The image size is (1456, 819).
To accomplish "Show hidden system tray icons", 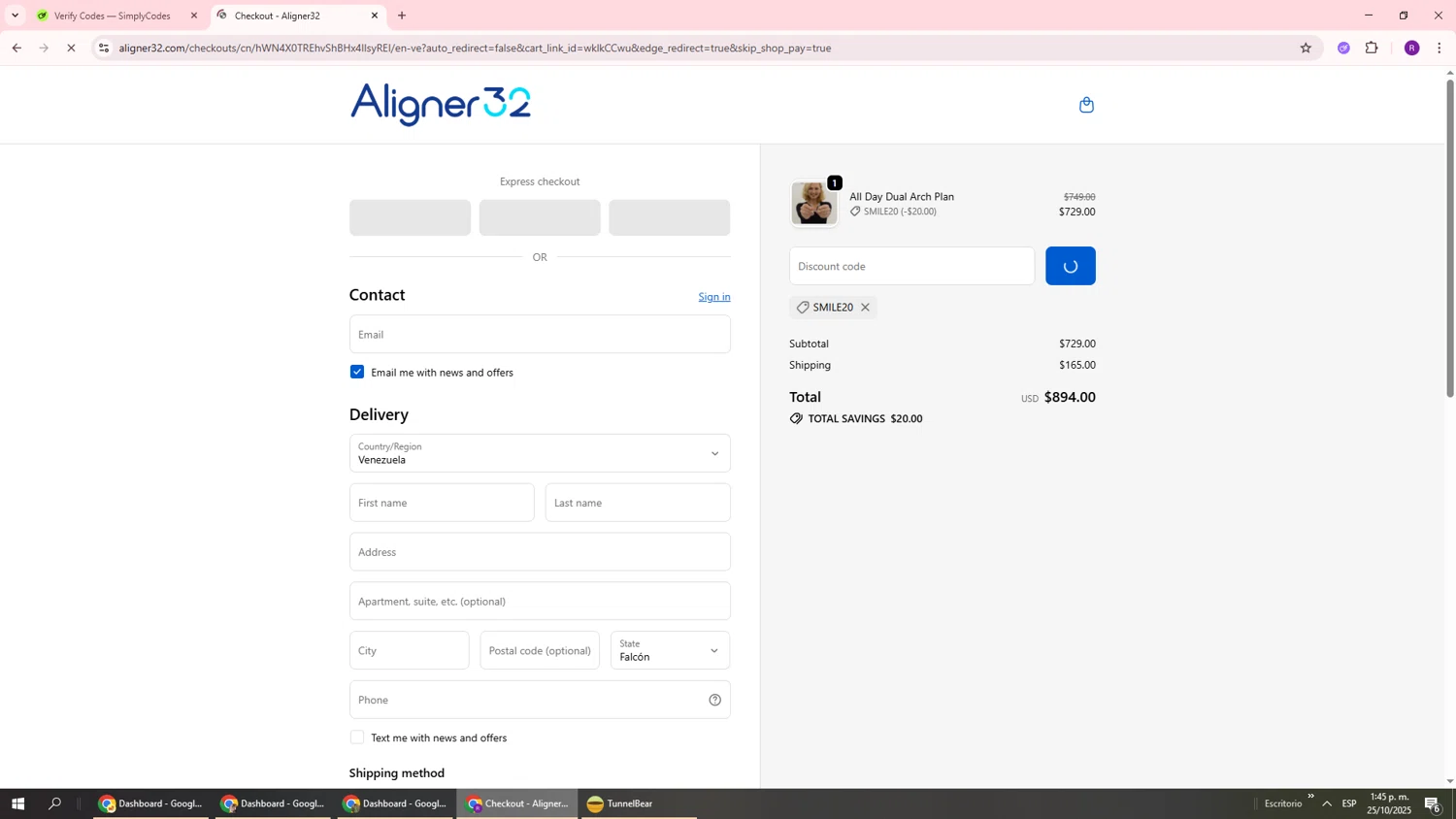I will pyautogui.click(x=1327, y=803).
